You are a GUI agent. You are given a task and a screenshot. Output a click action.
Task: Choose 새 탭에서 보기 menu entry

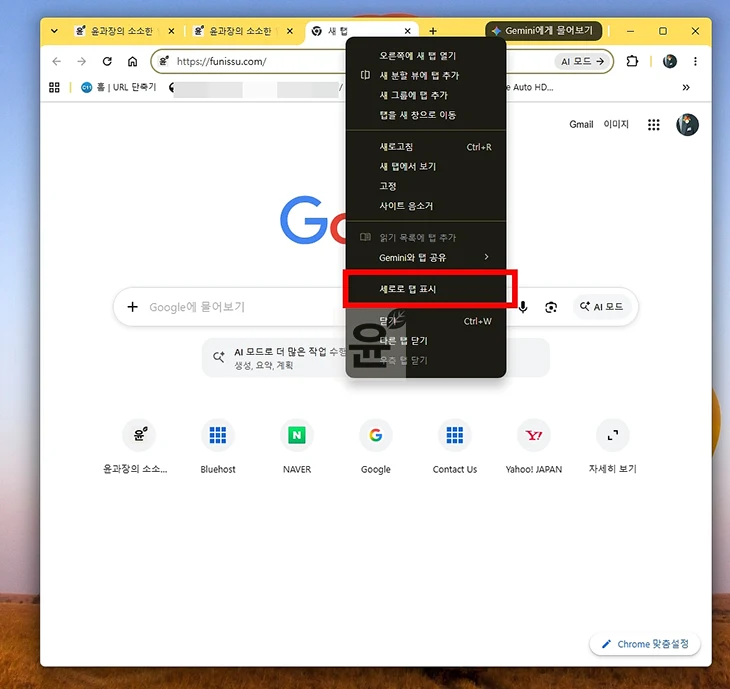(x=426, y=166)
